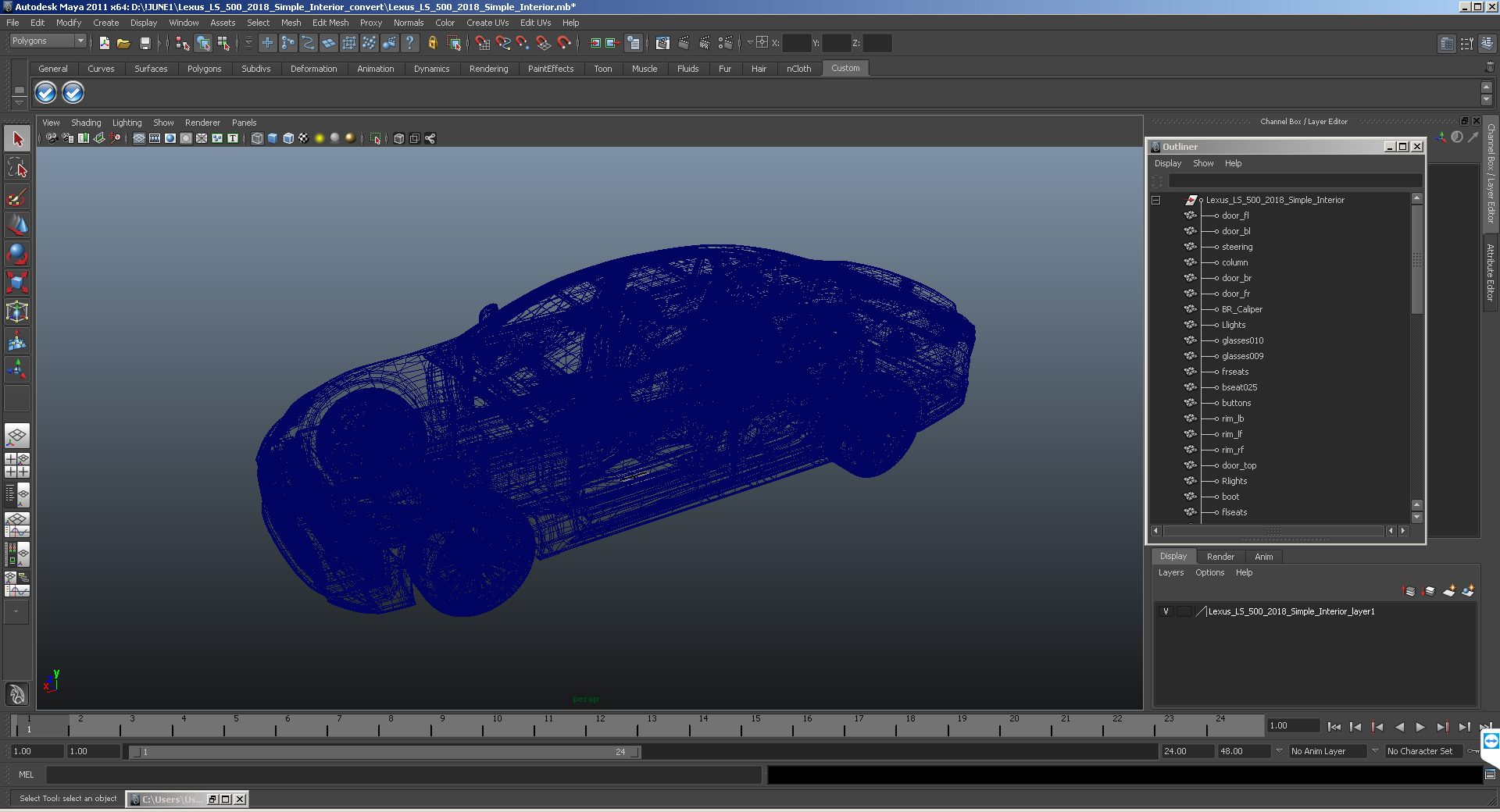The image size is (1500, 812).
Task: Move selected layer up in list
Action: click(1409, 591)
